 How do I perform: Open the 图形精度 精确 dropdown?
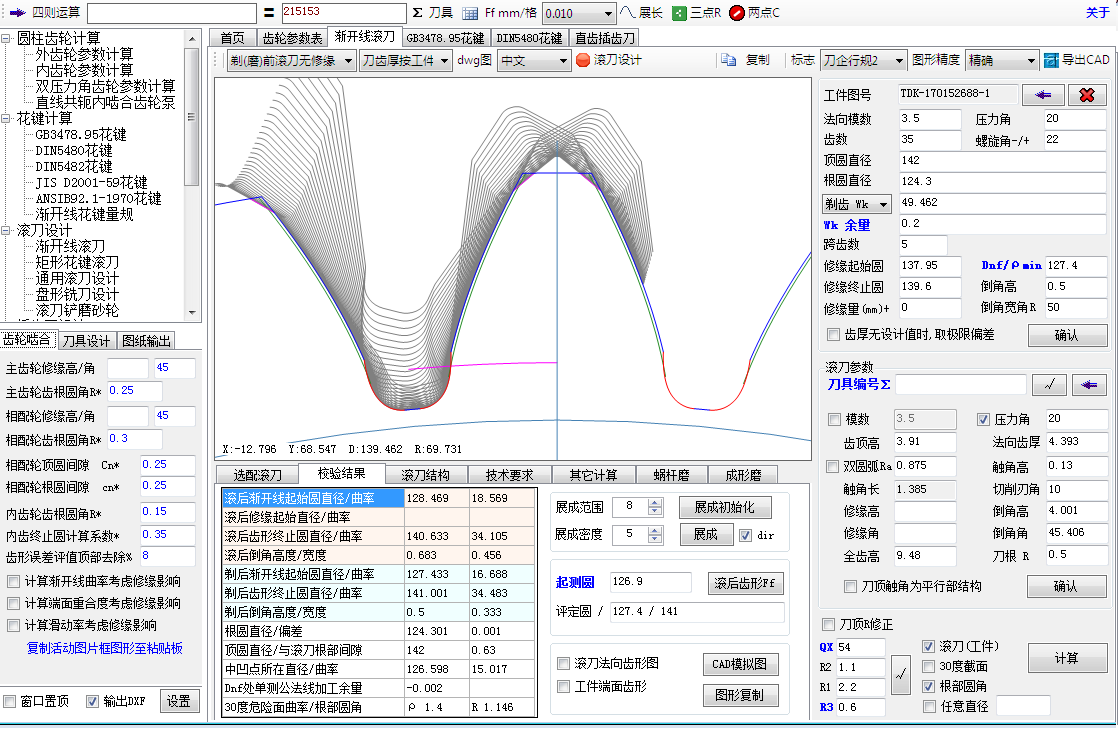1031,61
